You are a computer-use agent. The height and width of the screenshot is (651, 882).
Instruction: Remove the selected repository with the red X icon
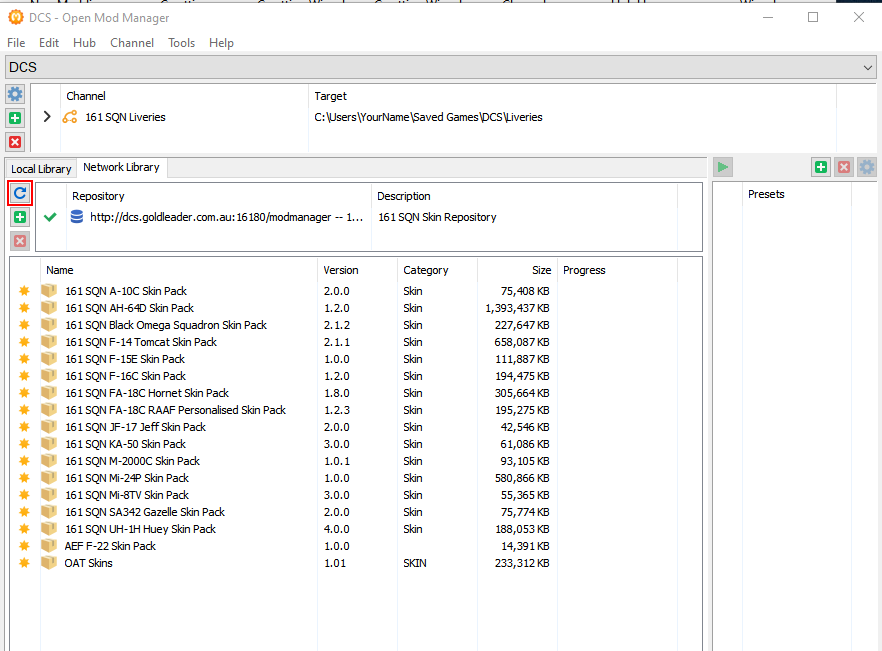pyautogui.click(x=20, y=240)
